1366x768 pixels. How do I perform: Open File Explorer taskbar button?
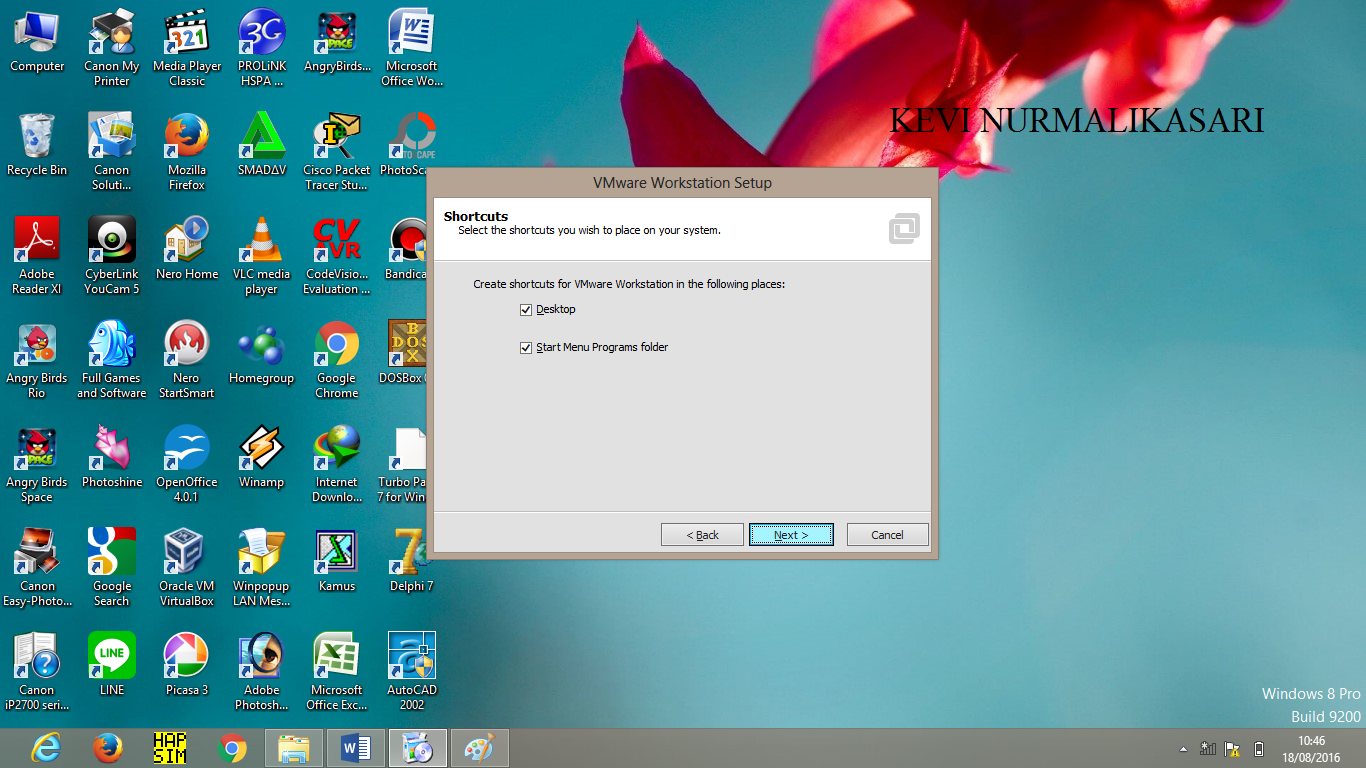(x=294, y=748)
